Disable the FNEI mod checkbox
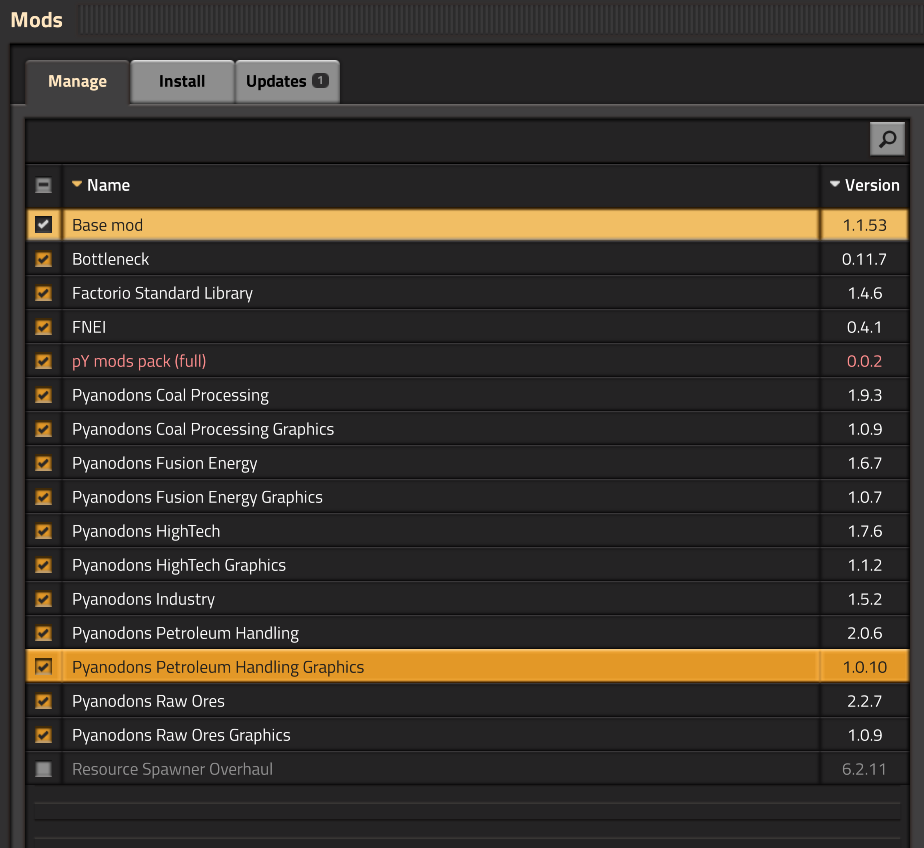The image size is (924, 848). click(x=44, y=327)
